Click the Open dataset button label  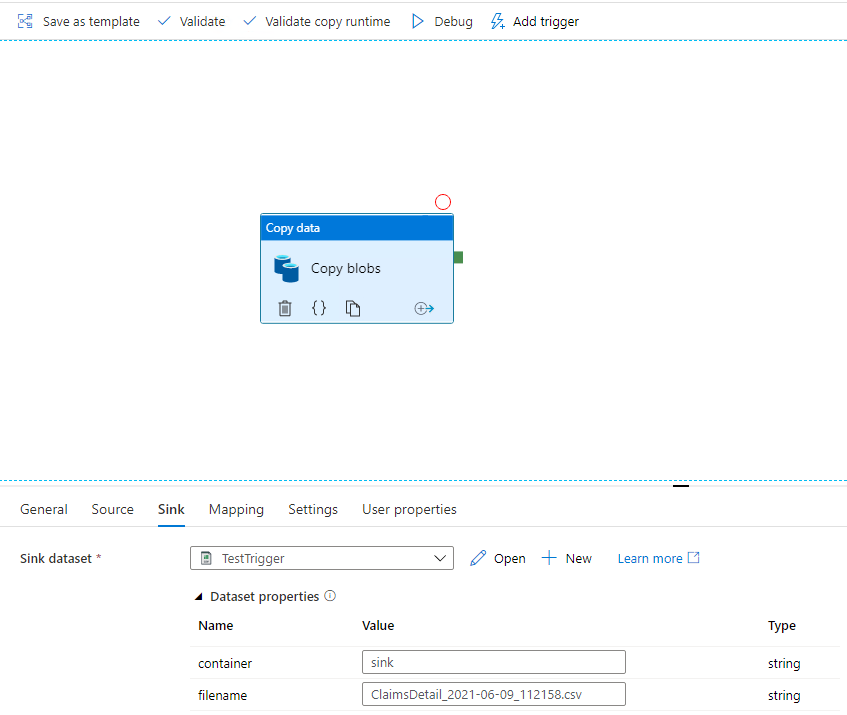509,558
